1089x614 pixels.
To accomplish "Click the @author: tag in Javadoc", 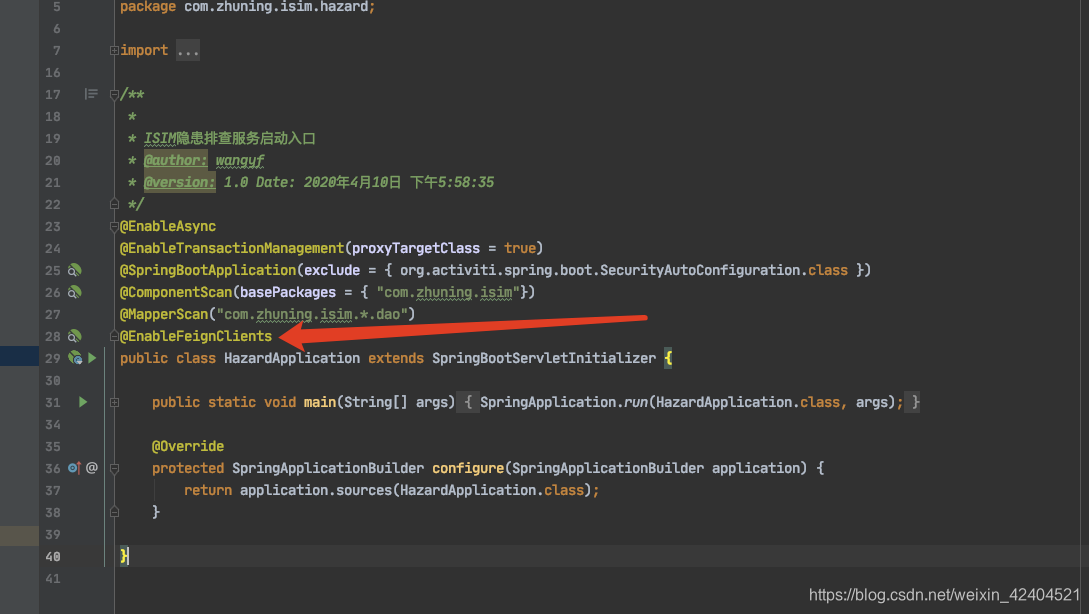I will click(176, 160).
